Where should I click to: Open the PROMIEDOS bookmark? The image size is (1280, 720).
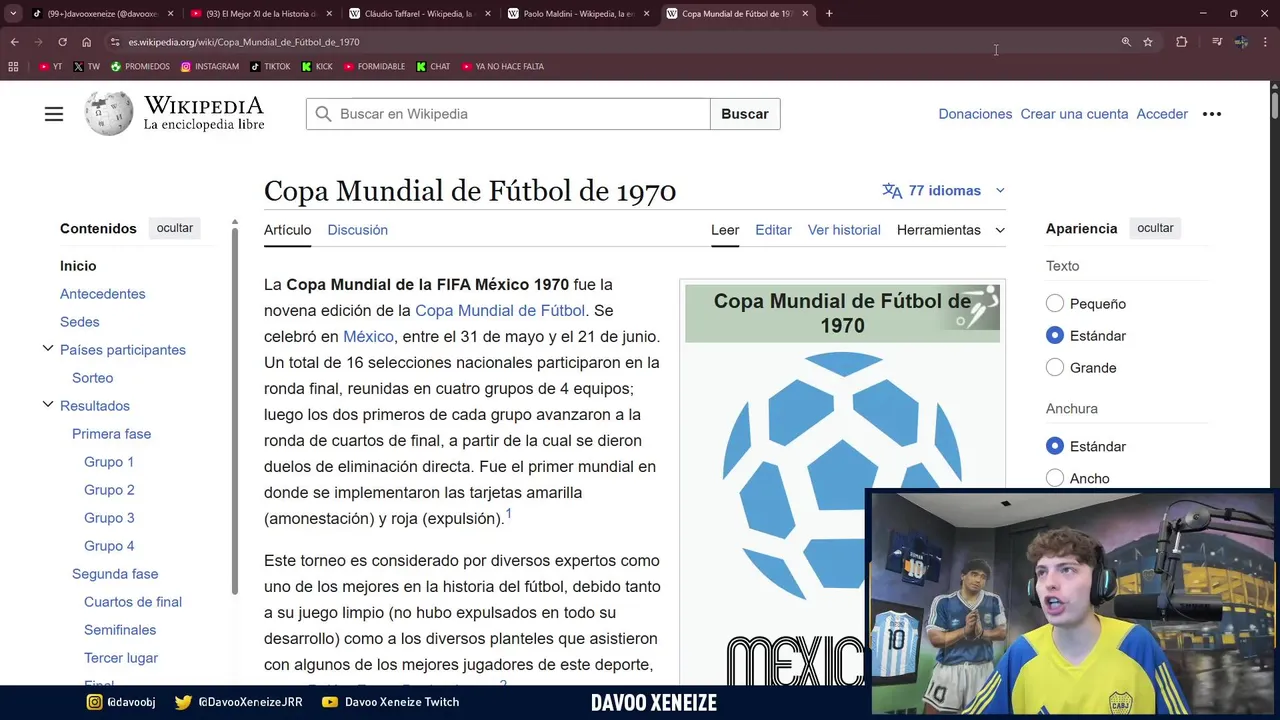[x=140, y=67]
